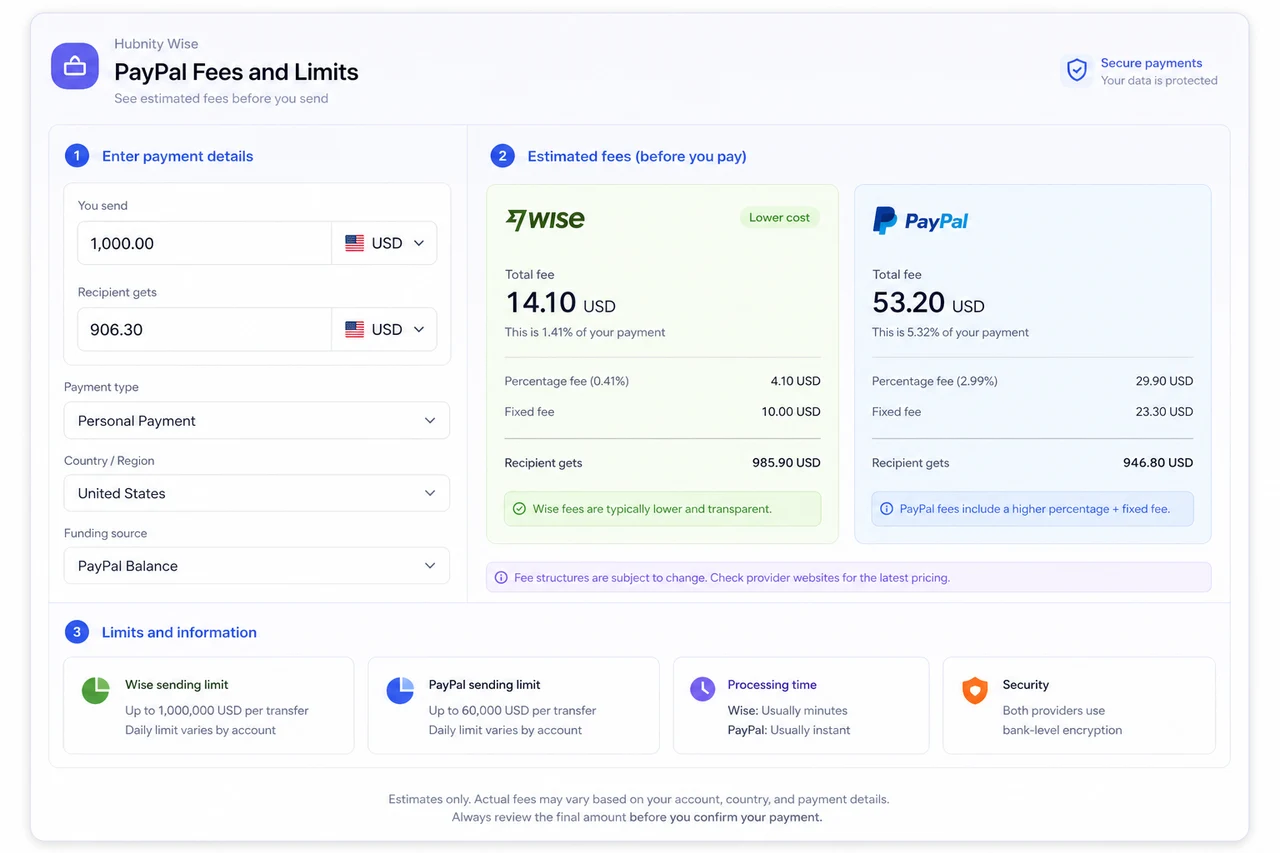1280x853 pixels.
Task: Click the Wise fixed fee value 10.00 USD
Action: click(791, 412)
